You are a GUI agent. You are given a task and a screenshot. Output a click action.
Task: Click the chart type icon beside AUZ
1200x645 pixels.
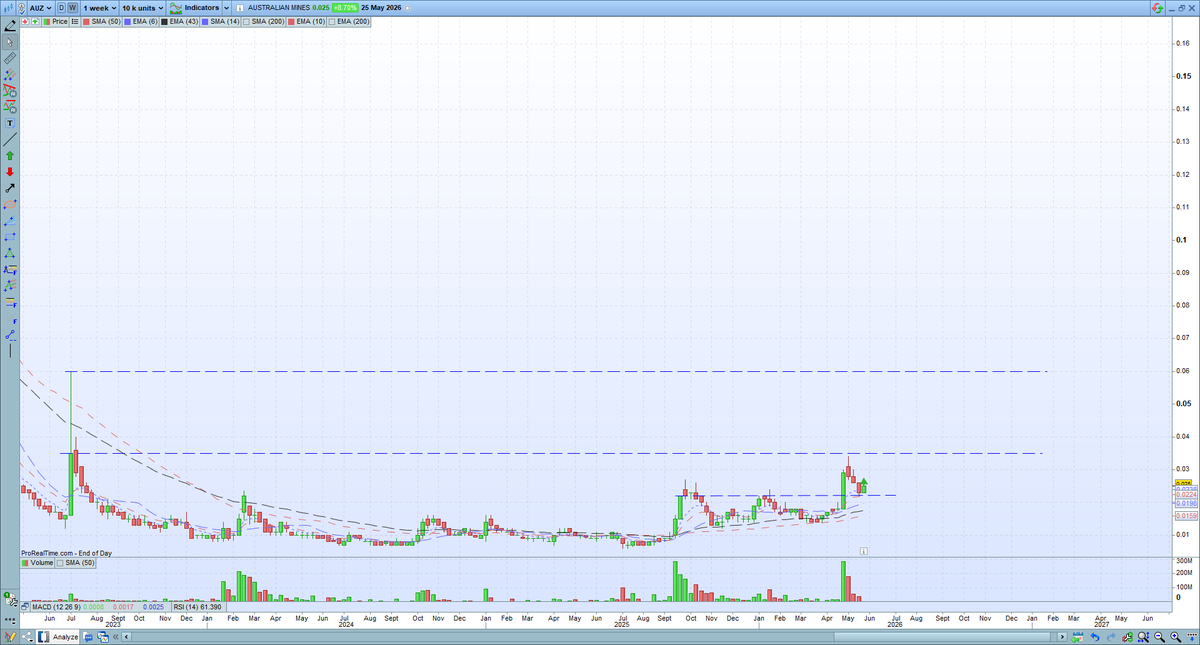pyautogui.click(x=8, y=8)
